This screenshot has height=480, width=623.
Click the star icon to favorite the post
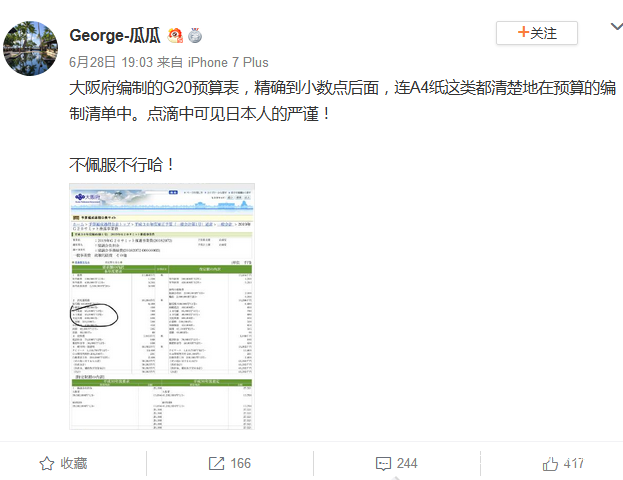pyautogui.click(x=47, y=463)
